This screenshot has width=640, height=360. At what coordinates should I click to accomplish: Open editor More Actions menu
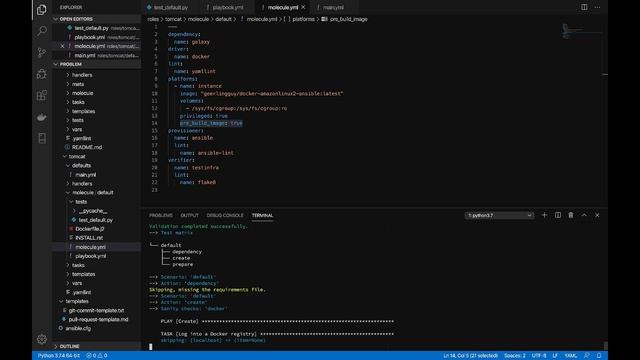click(597, 7)
